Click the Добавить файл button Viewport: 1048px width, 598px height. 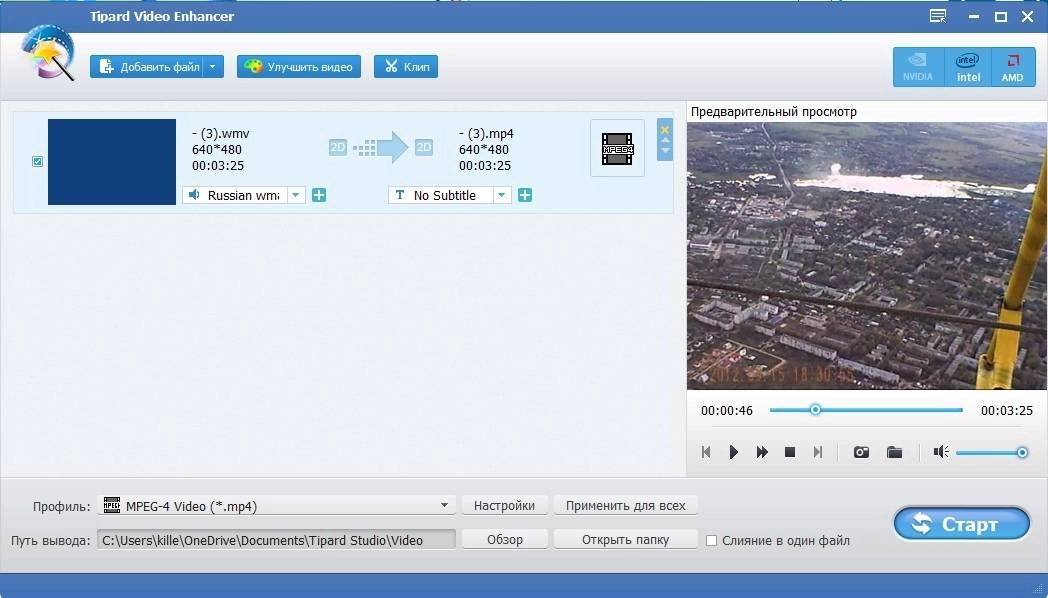click(x=146, y=67)
